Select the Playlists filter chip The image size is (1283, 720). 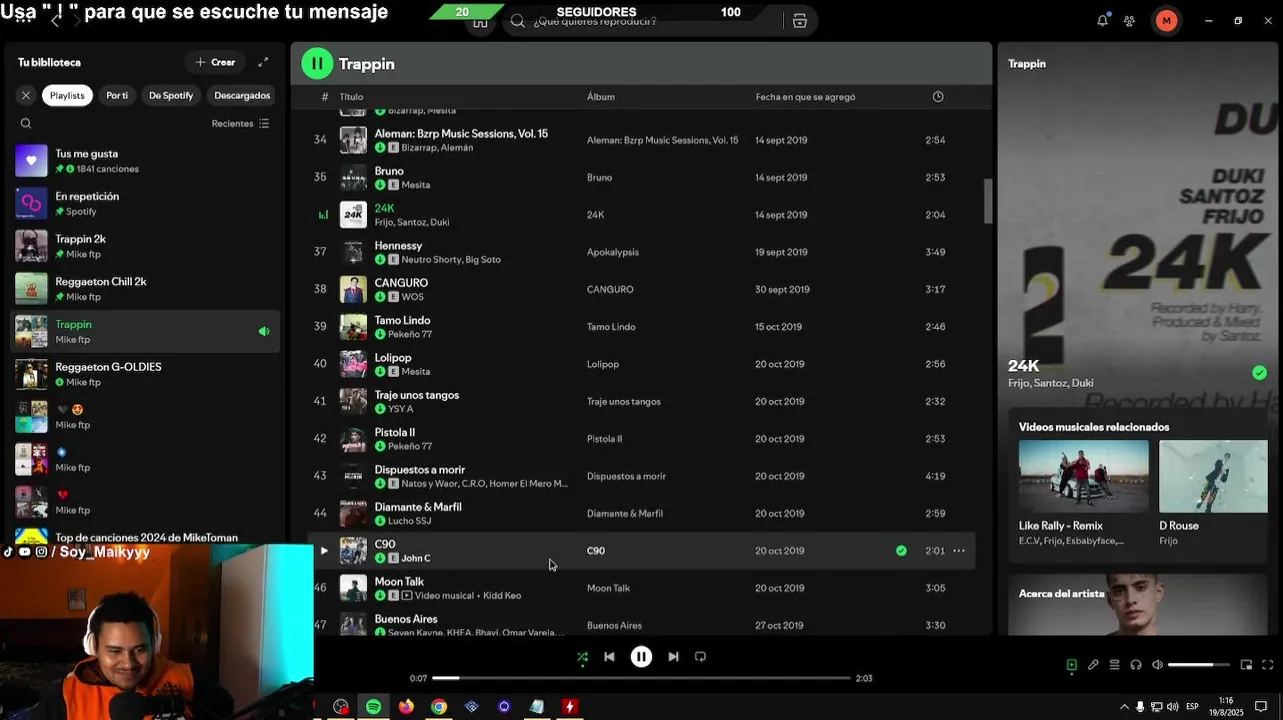pos(67,95)
